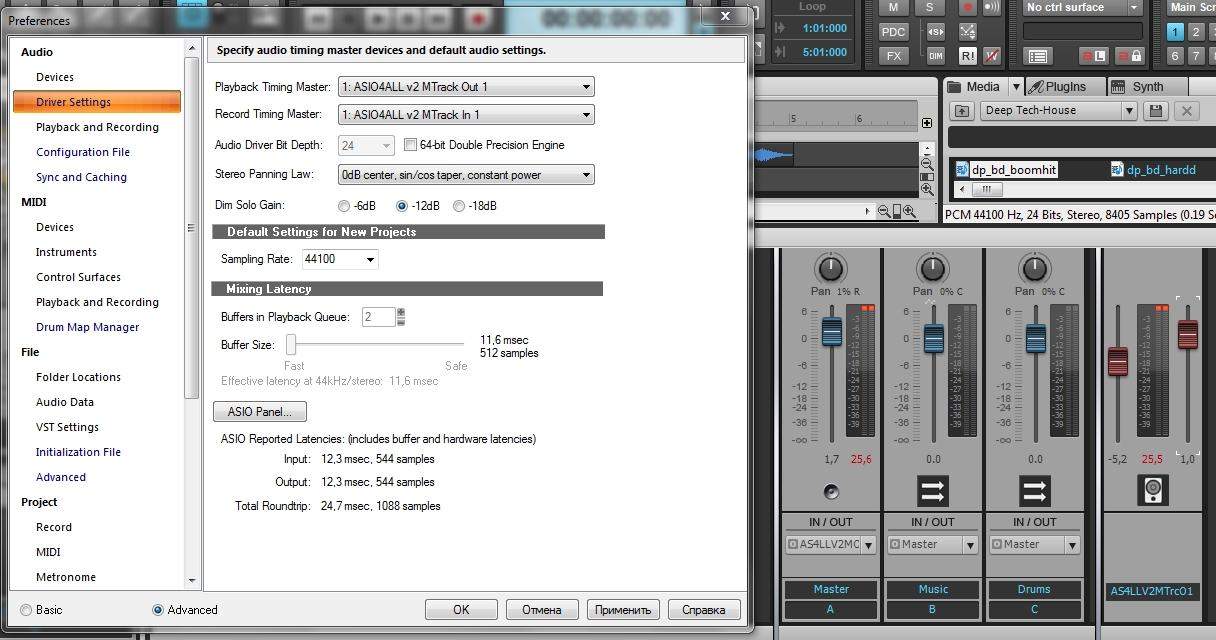Image resolution: width=1216 pixels, height=640 pixels.
Task: Click the Music bus pan knob
Action: click(x=932, y=268)
